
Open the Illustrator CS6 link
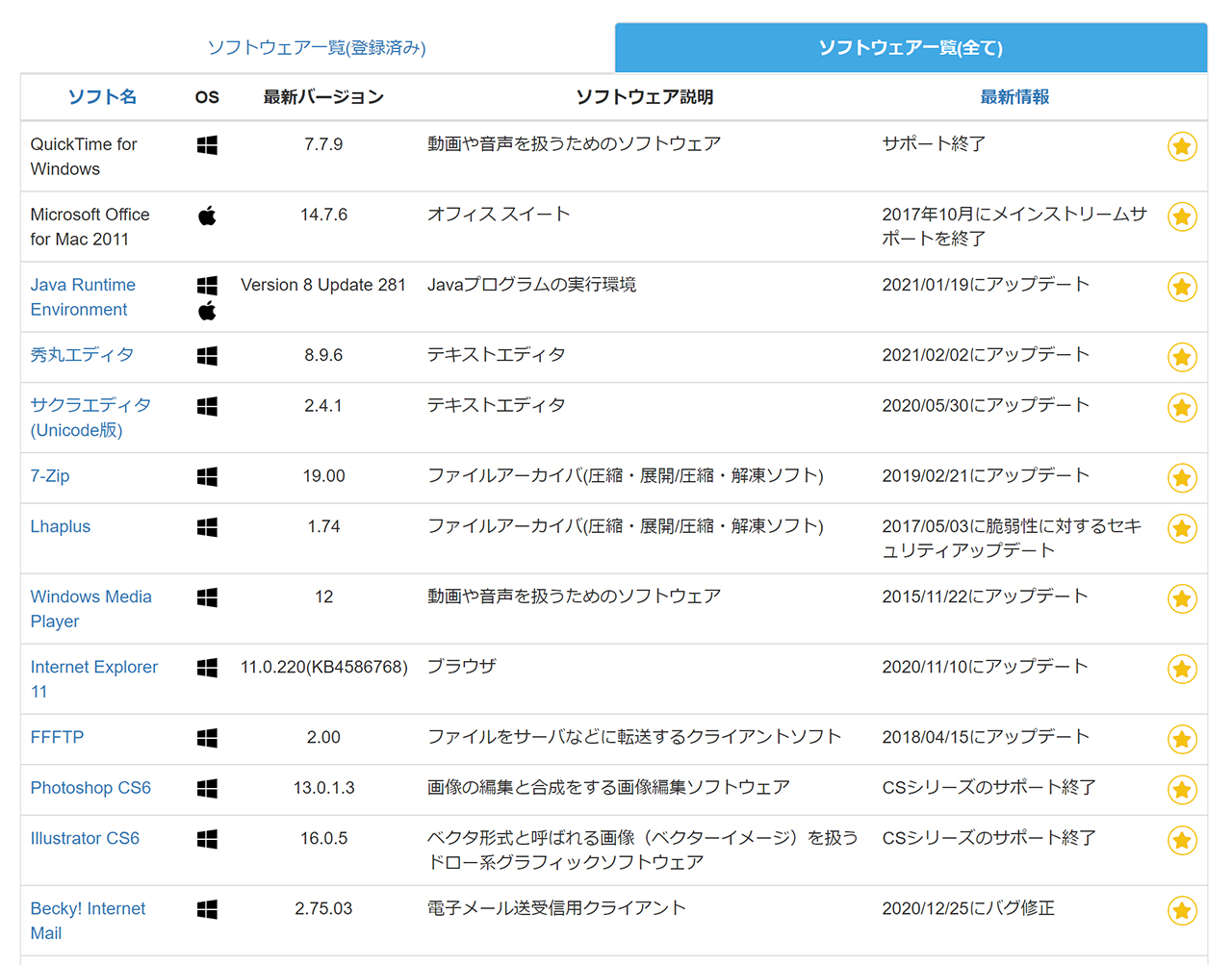[x=85, y=839]
